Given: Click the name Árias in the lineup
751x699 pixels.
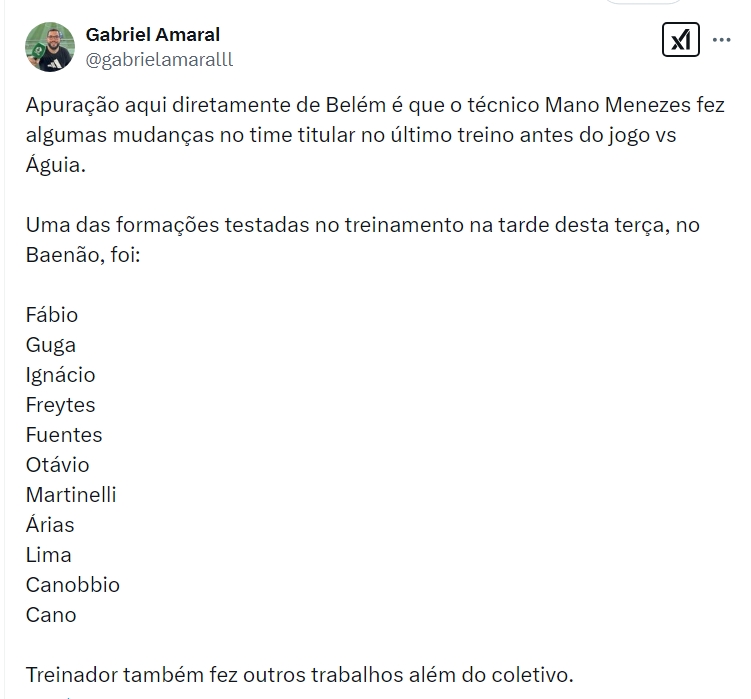Looking at the screenshot, I should (50, 525).
